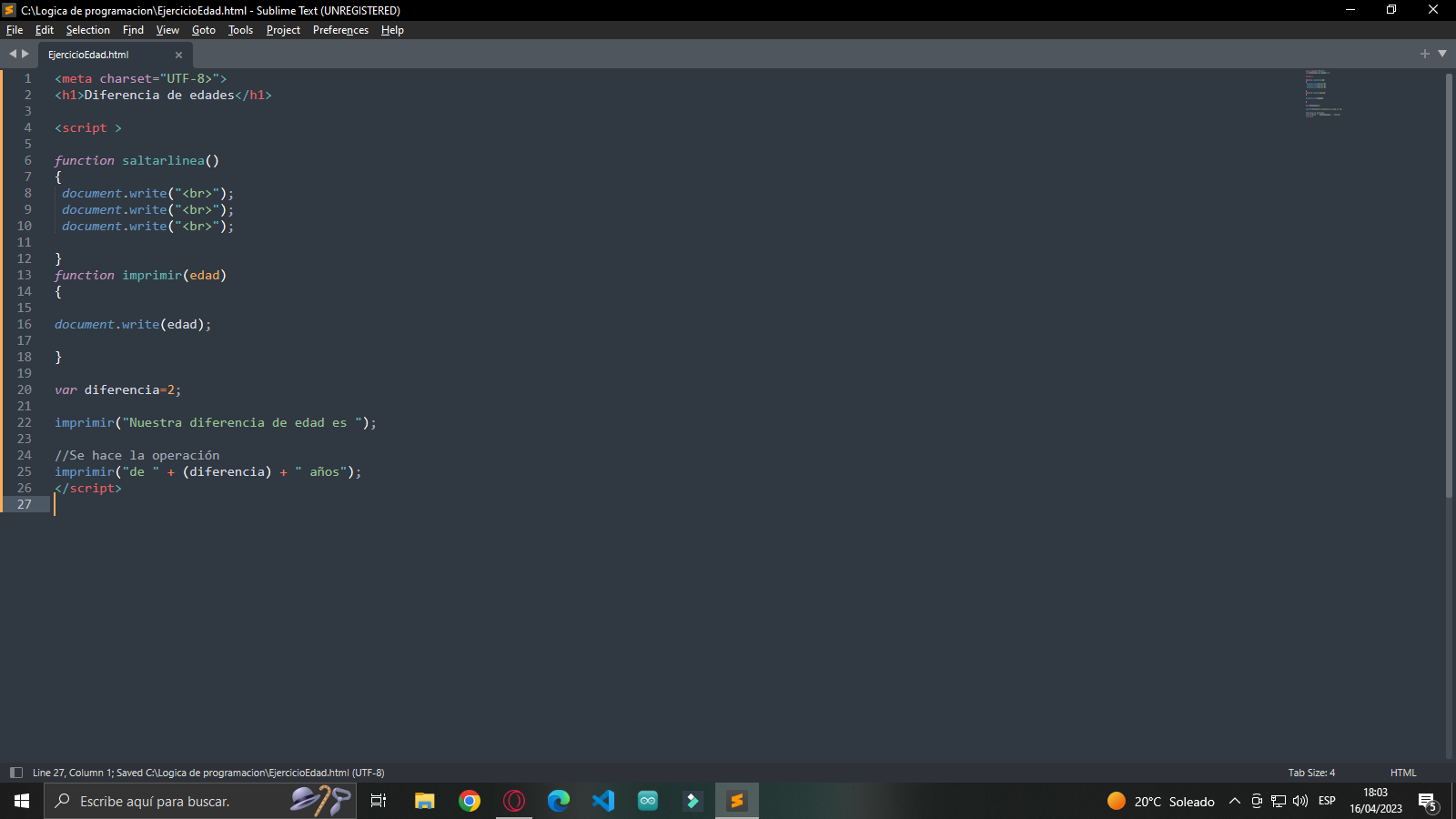
Task: Open the Tools menu
Action: [240, 30]
